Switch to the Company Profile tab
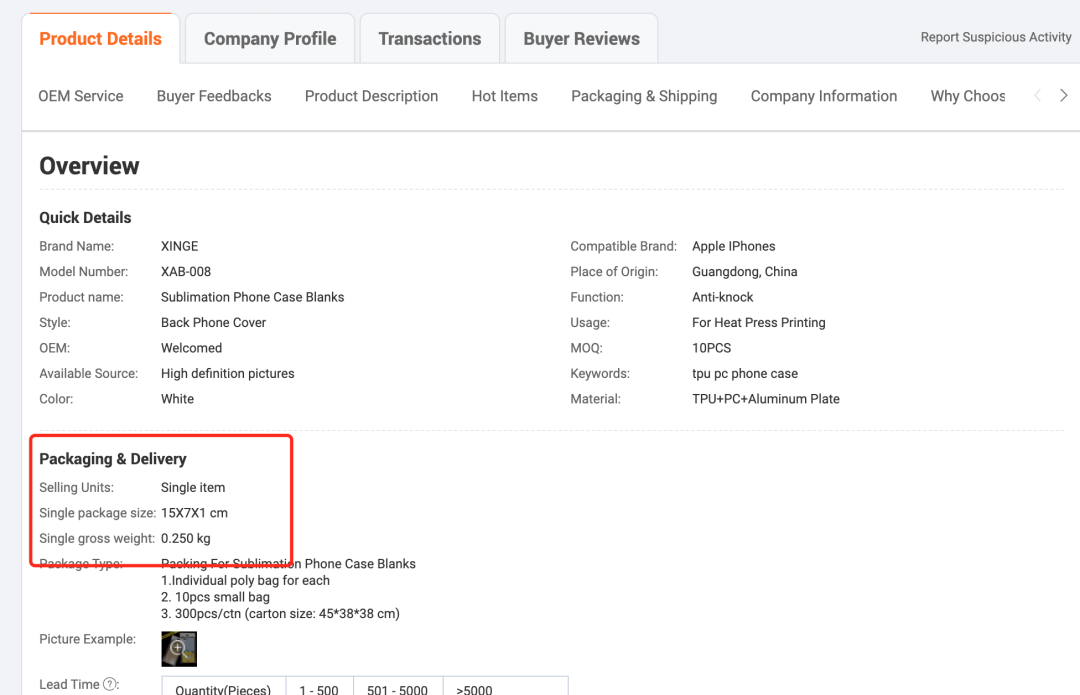Image resolution: width=1080 pixels, height=695 pixels. pyautogui.click(x=270, y=39)
